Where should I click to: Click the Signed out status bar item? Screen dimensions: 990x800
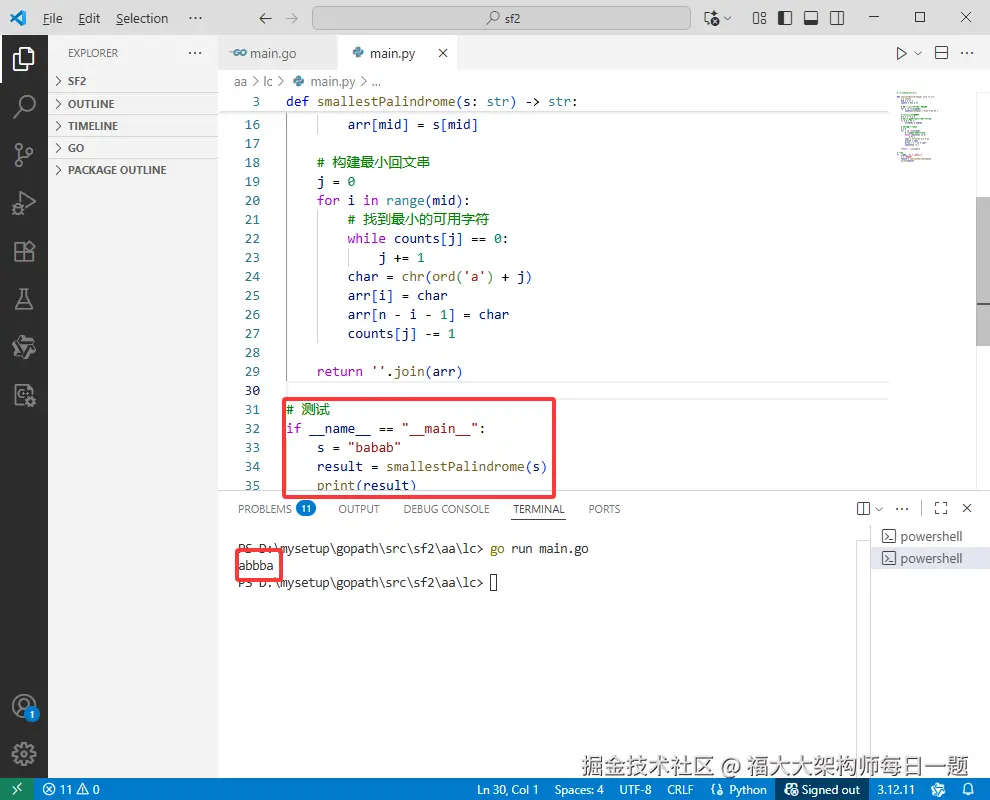coord(821,789)
